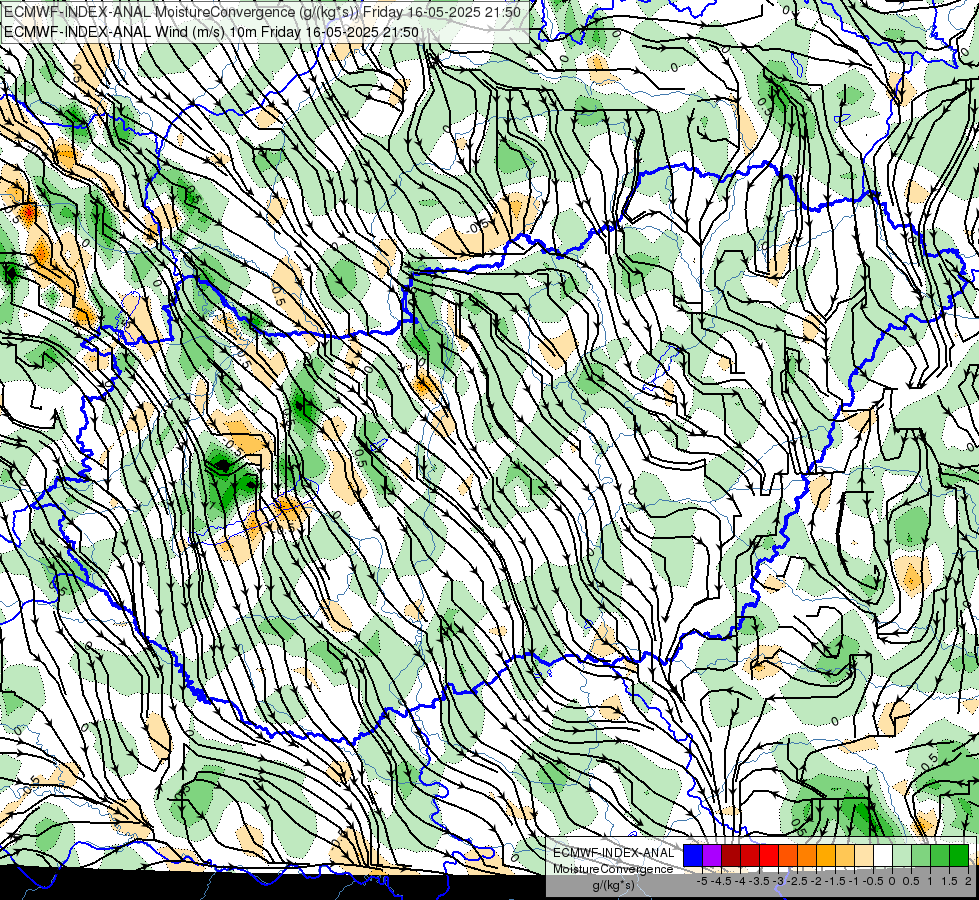Viewport: 979px width, 900px height.
Task: Pick the red-orange swatch between -3 and -2.5
Action: point(788,855)
